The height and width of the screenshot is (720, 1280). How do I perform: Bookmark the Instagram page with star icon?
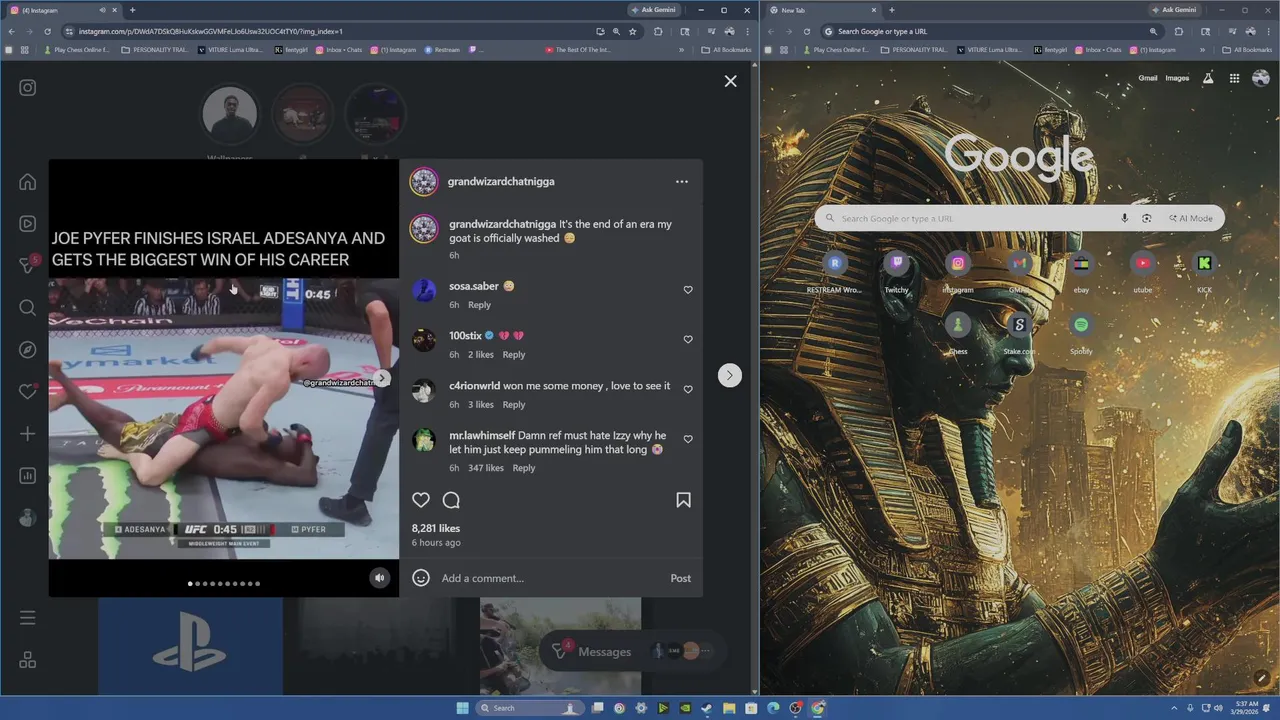[x=633, y=31]
